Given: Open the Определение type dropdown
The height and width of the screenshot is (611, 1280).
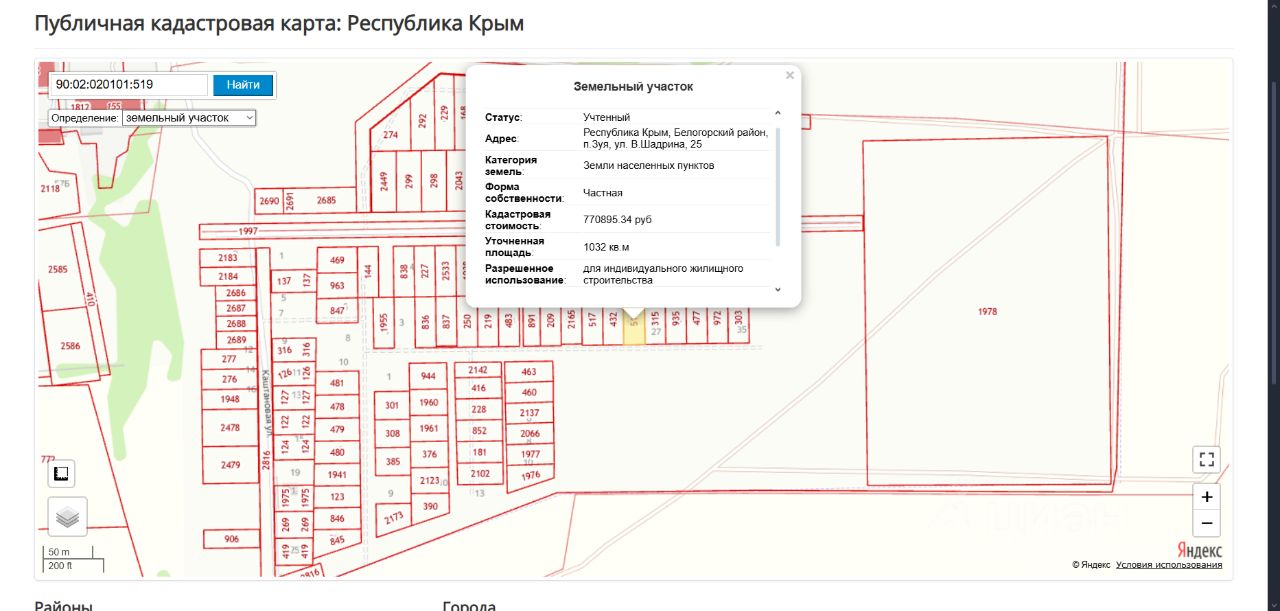Looking at the screenshot, I should coord(188,118).
